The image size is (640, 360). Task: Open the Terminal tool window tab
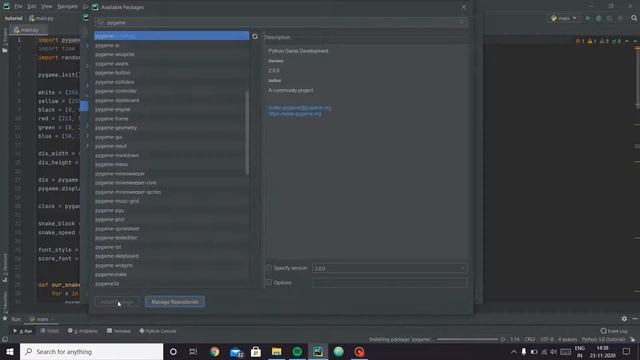tap(119, 331)
